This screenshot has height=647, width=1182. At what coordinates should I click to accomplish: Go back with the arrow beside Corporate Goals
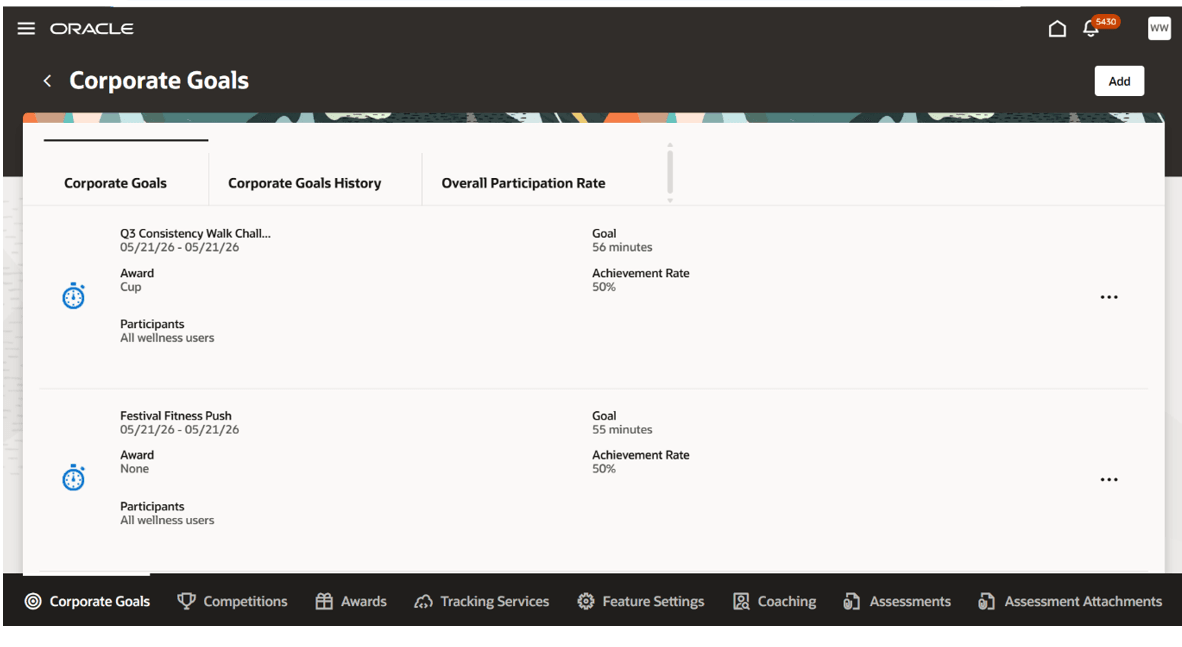(x=47, y=81)
